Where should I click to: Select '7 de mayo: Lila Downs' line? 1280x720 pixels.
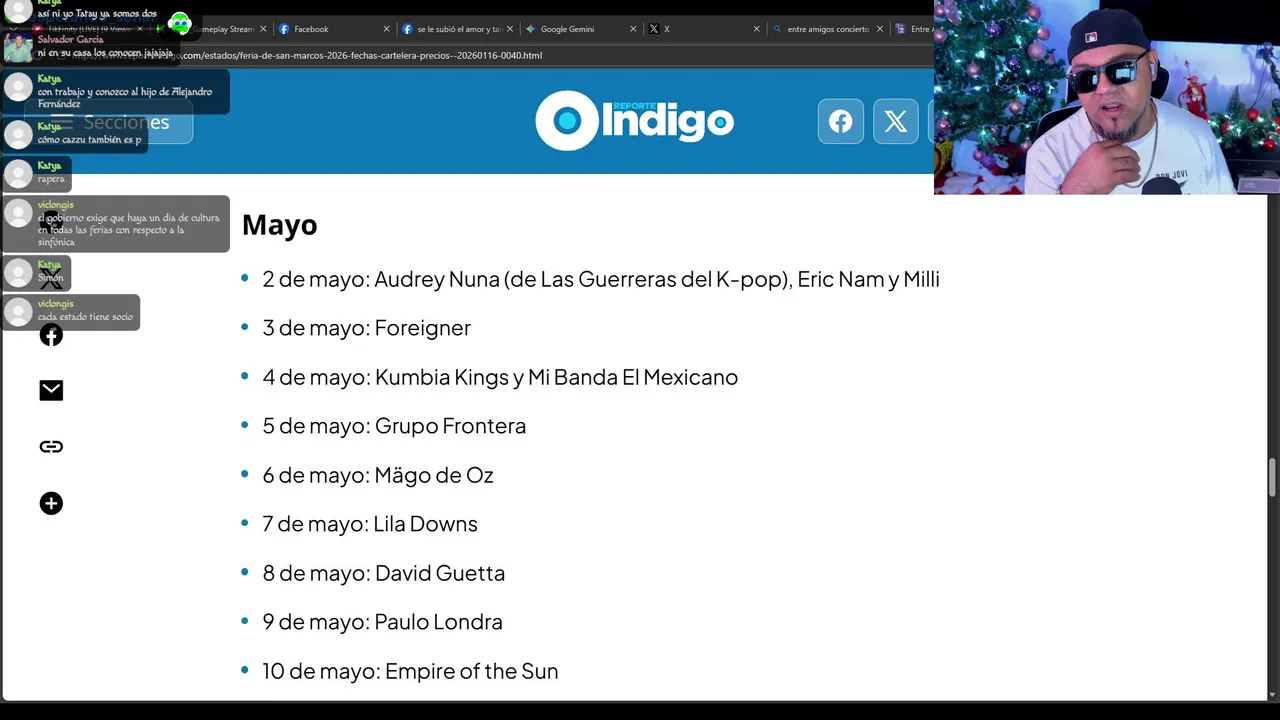[370, 524]
